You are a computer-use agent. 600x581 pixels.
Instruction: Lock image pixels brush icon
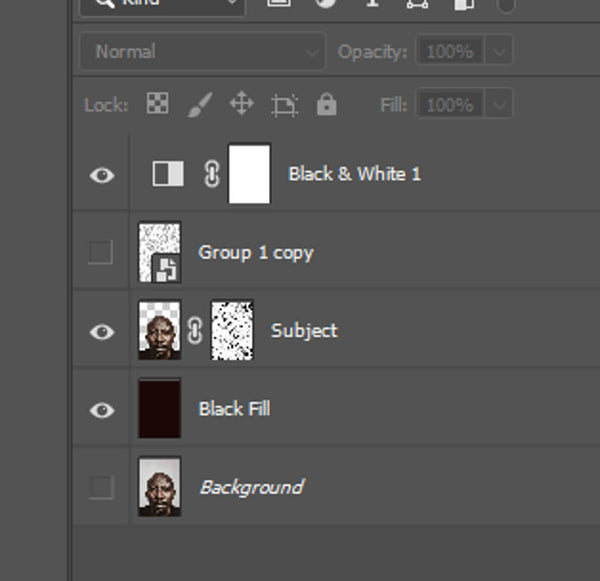[200, 104]
